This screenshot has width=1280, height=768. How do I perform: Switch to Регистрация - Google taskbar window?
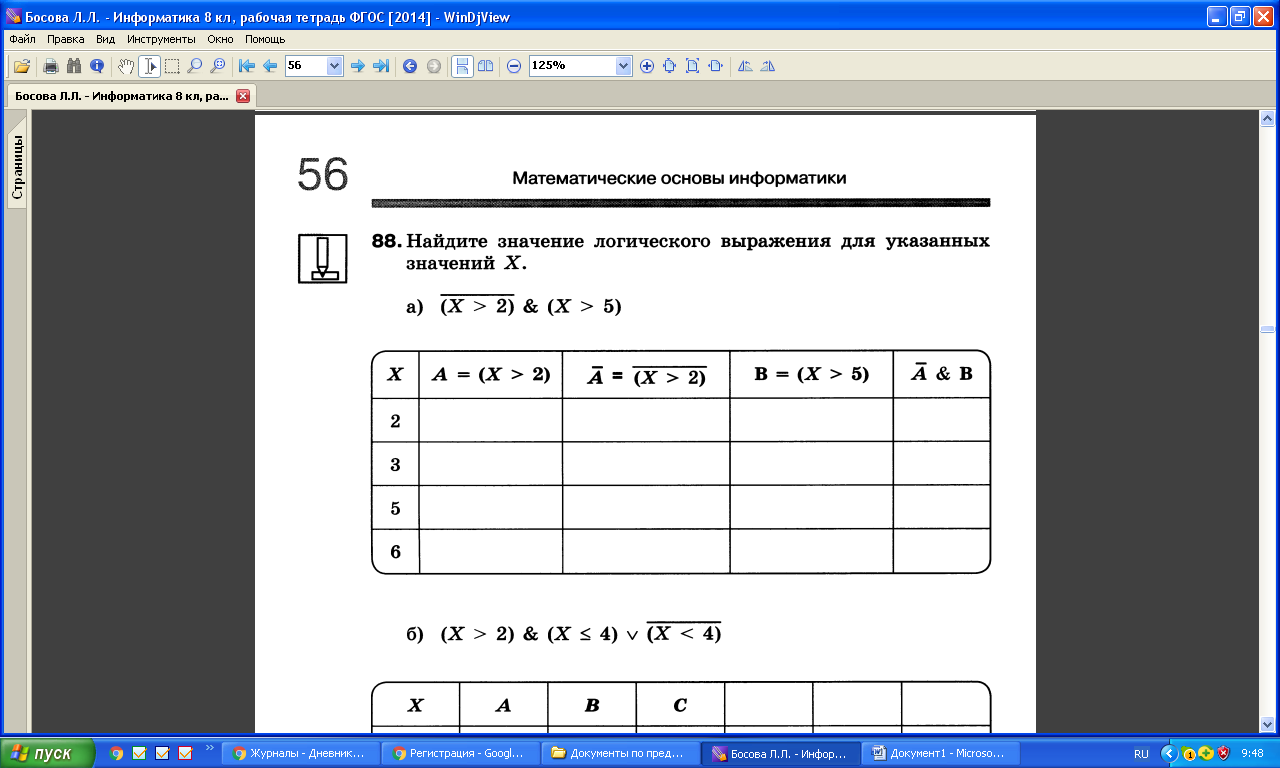459,753
